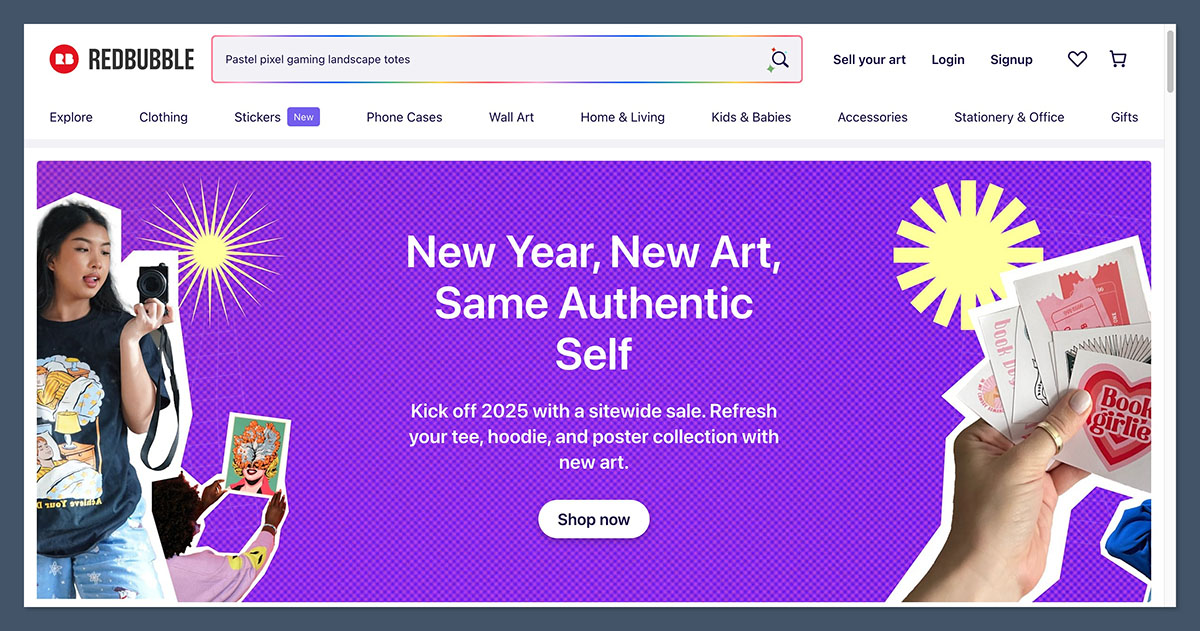Click the page's vertical scrollbar
1200x631 pixels.
click(1170, 60)
